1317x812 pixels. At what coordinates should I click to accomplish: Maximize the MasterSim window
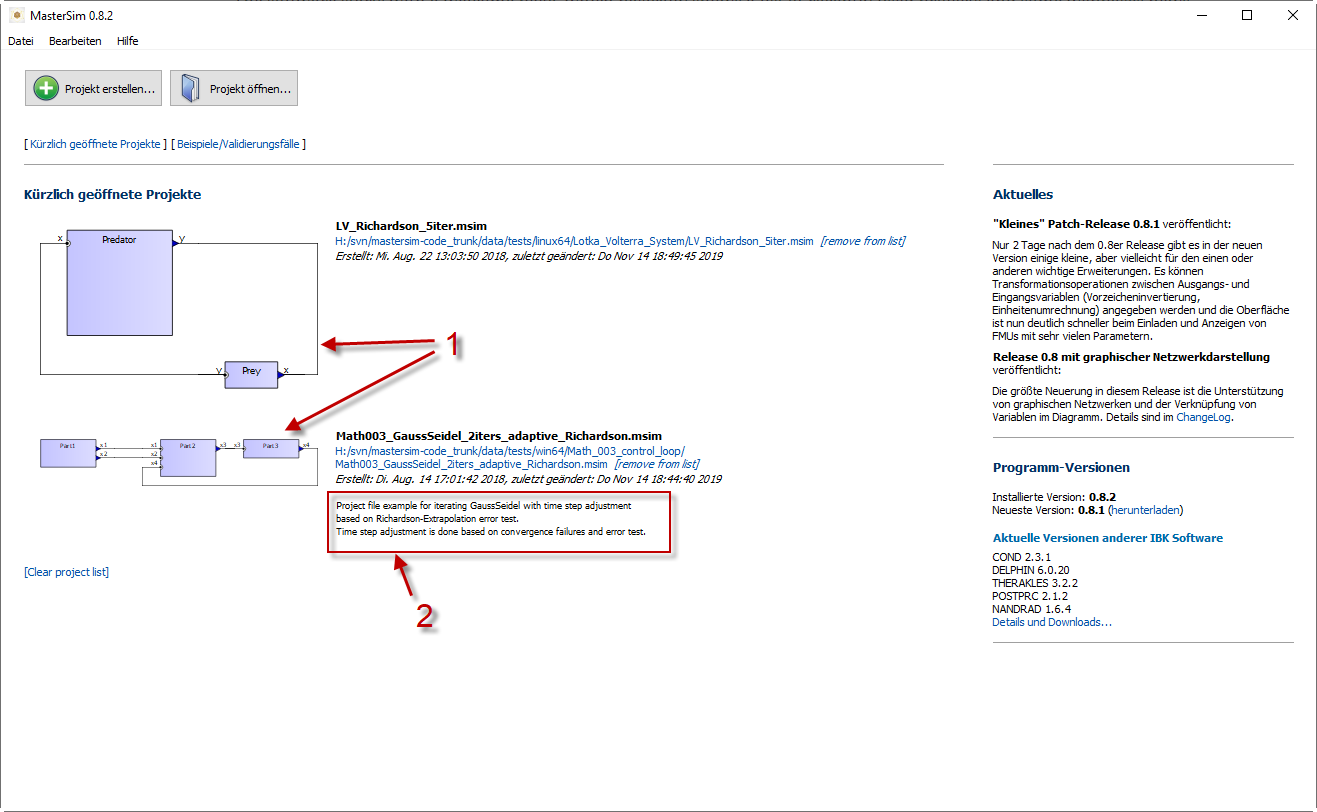(1247, 15)
